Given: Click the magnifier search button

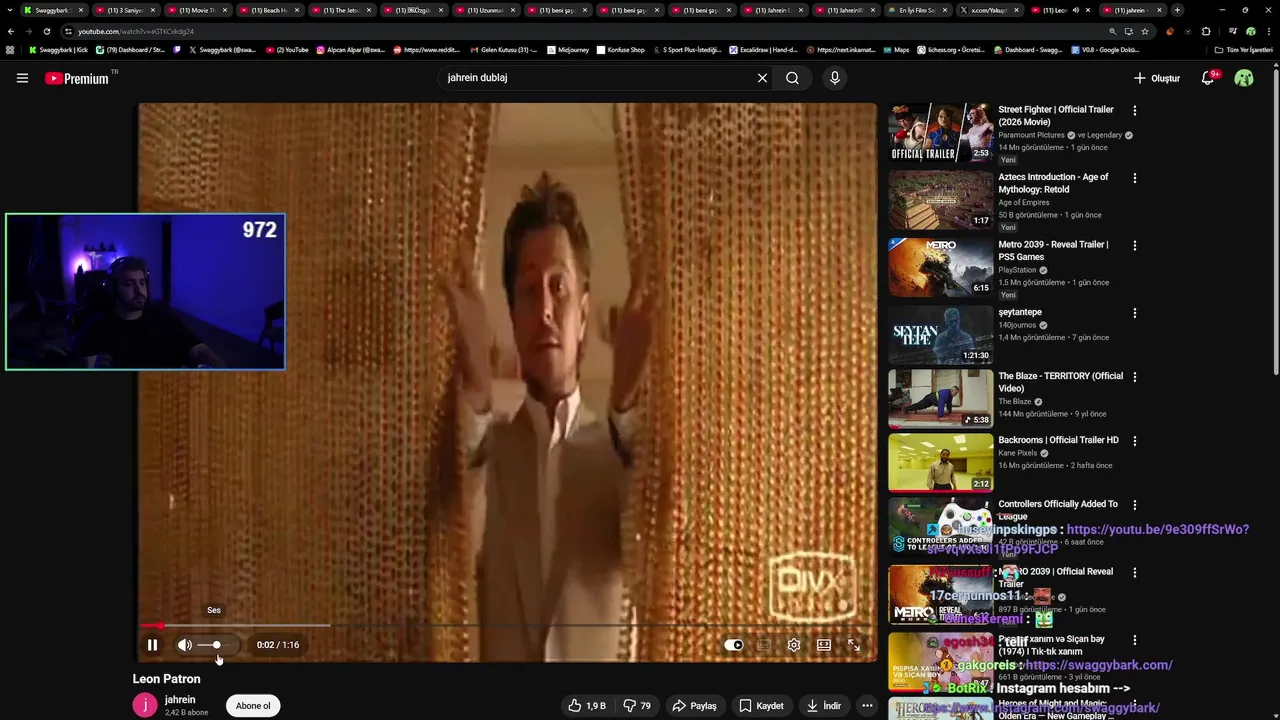Looking at the screenshot, I should point(792,78).
